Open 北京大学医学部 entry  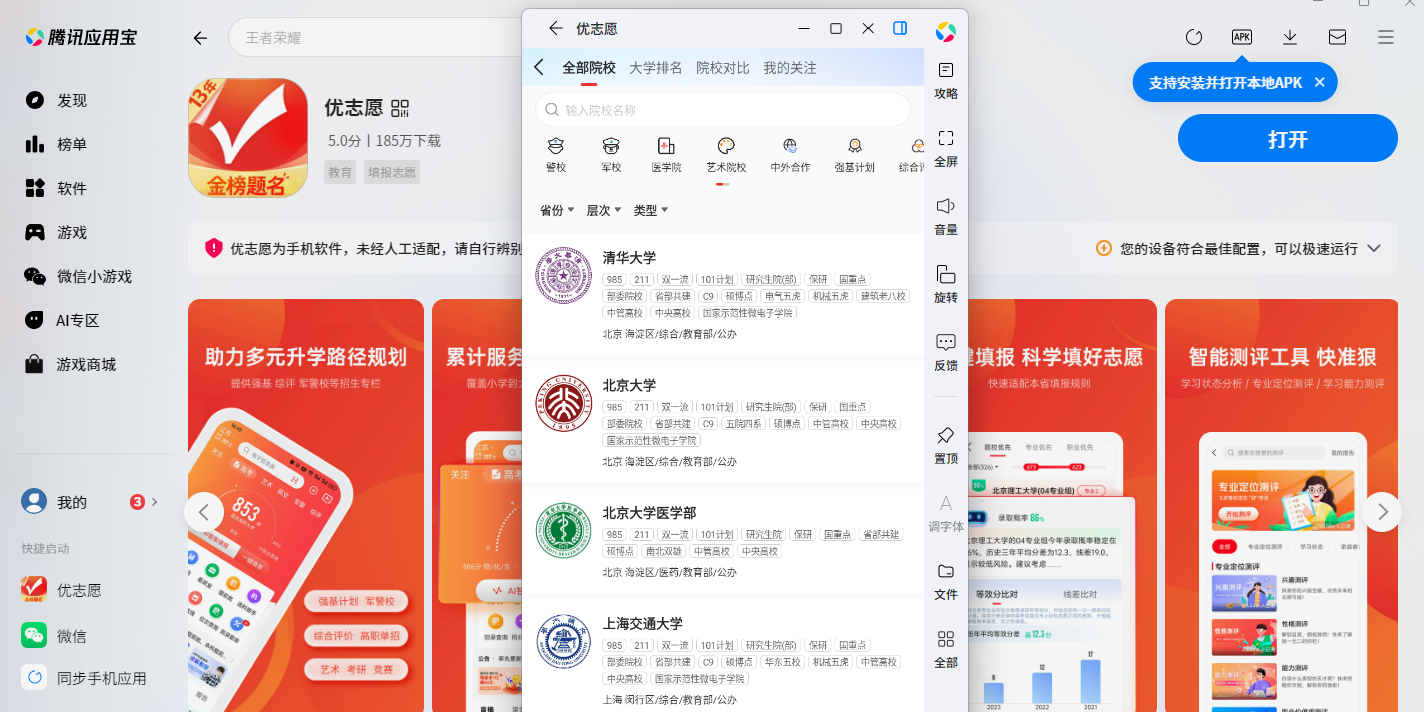tap(723, 540)
